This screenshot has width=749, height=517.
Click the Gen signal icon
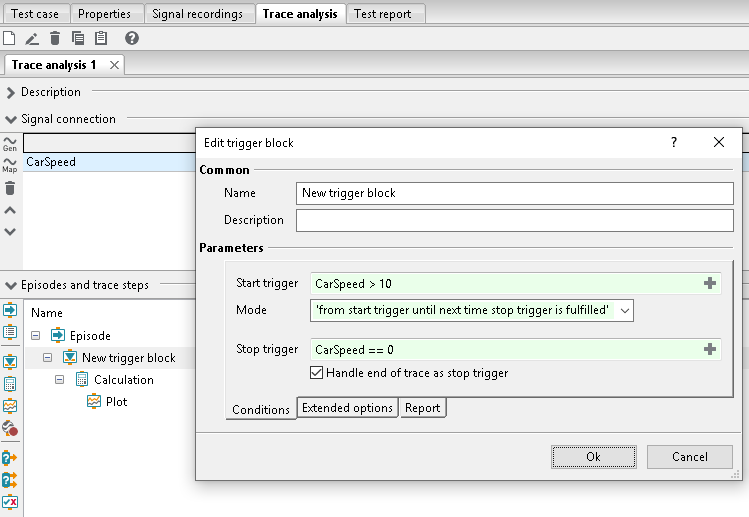10,144
